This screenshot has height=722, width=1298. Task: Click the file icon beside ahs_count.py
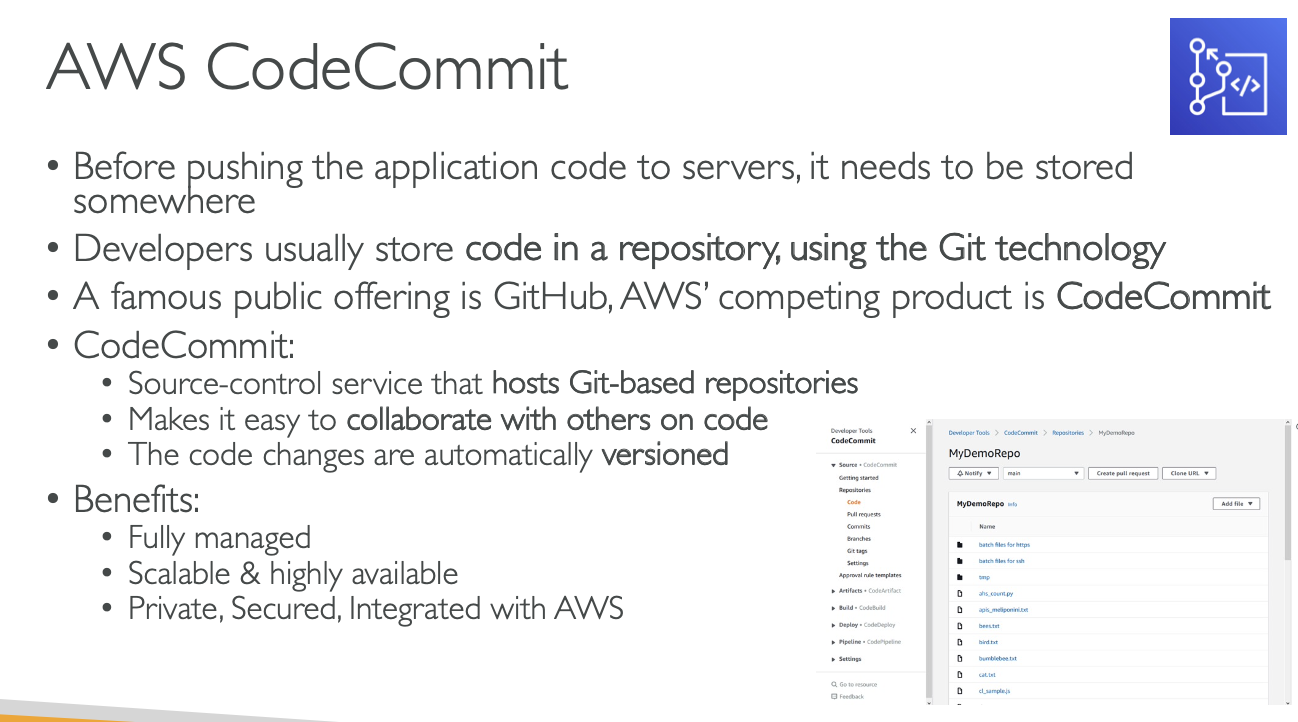coord(959,593)
